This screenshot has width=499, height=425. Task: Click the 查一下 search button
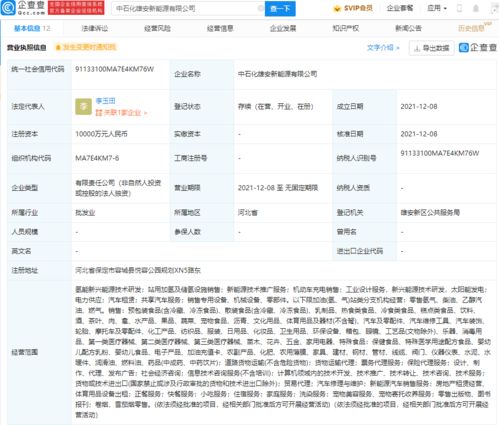click(280, 9)
